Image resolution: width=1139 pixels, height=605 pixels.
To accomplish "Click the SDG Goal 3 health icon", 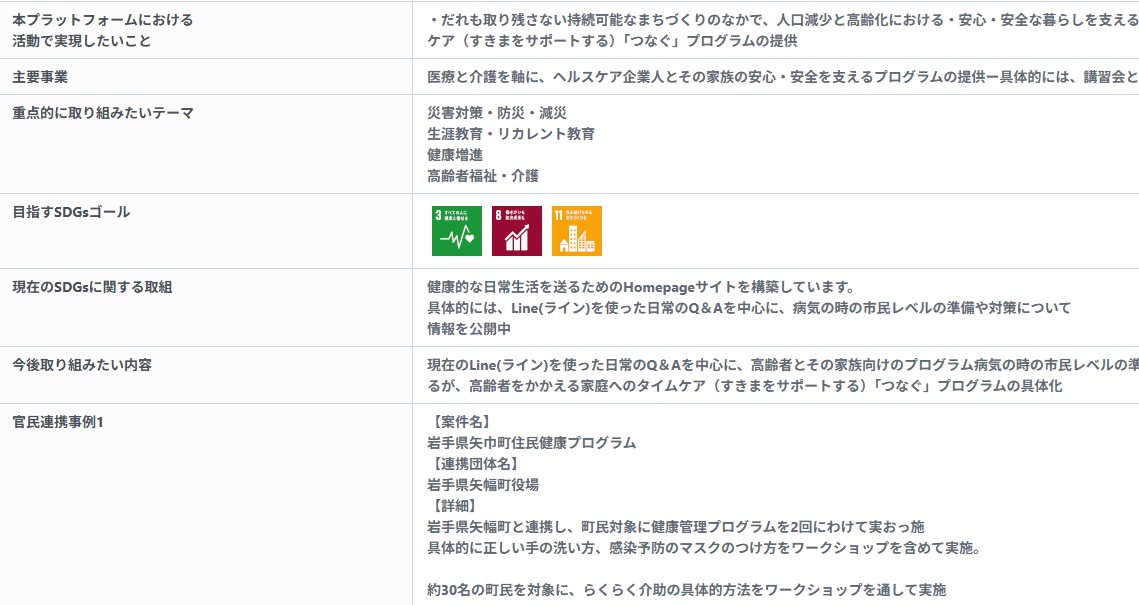I will 456,231.
